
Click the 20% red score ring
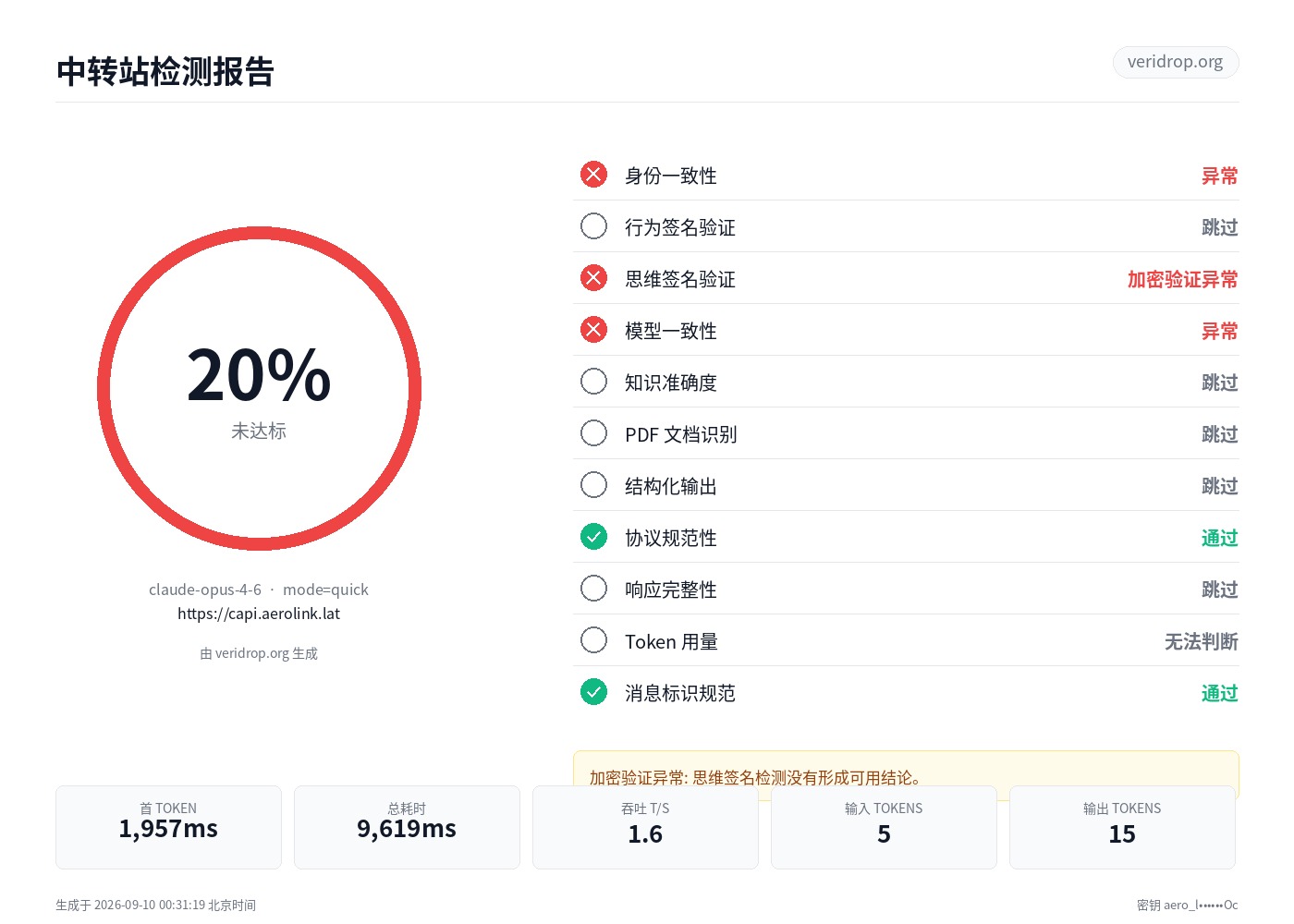(259, 389)
